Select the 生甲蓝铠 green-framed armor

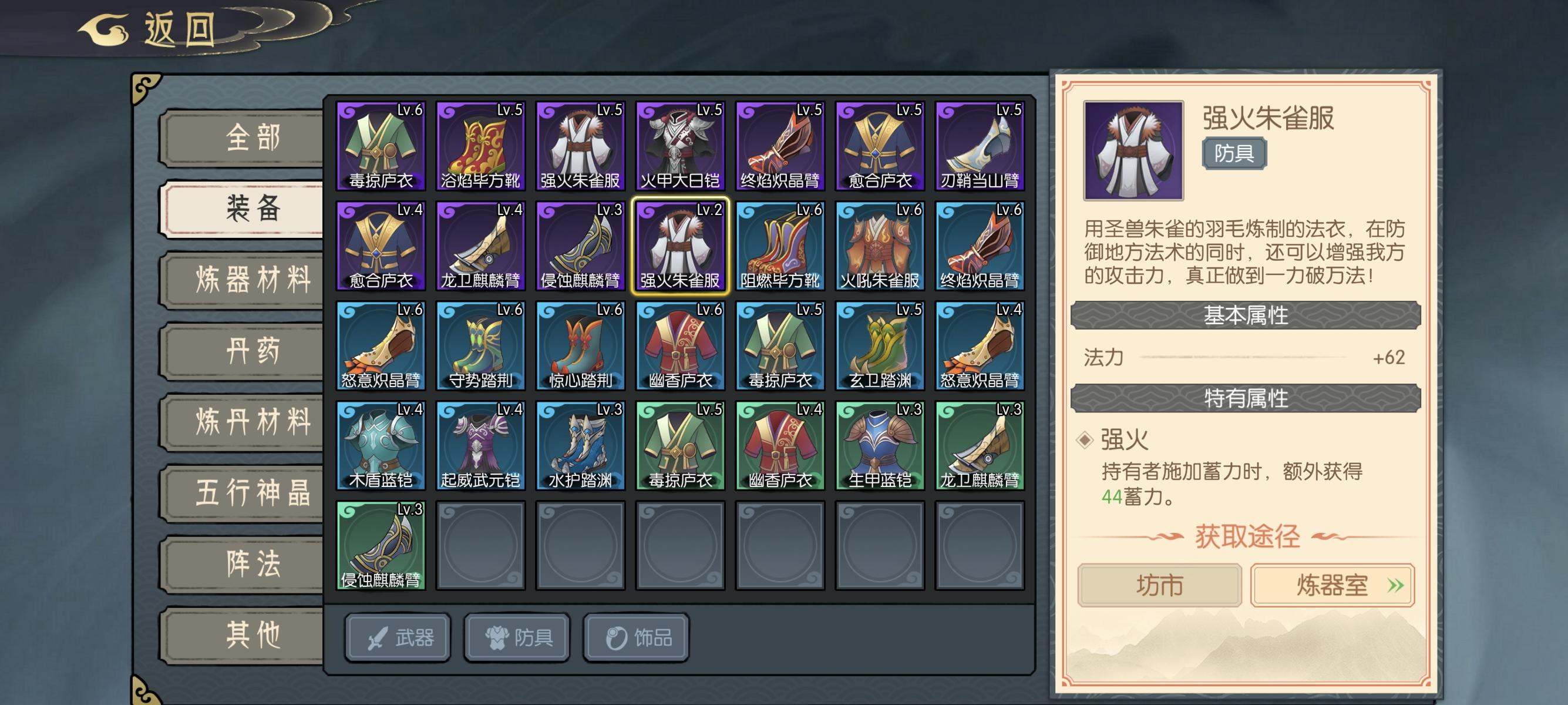click(880, 446)
